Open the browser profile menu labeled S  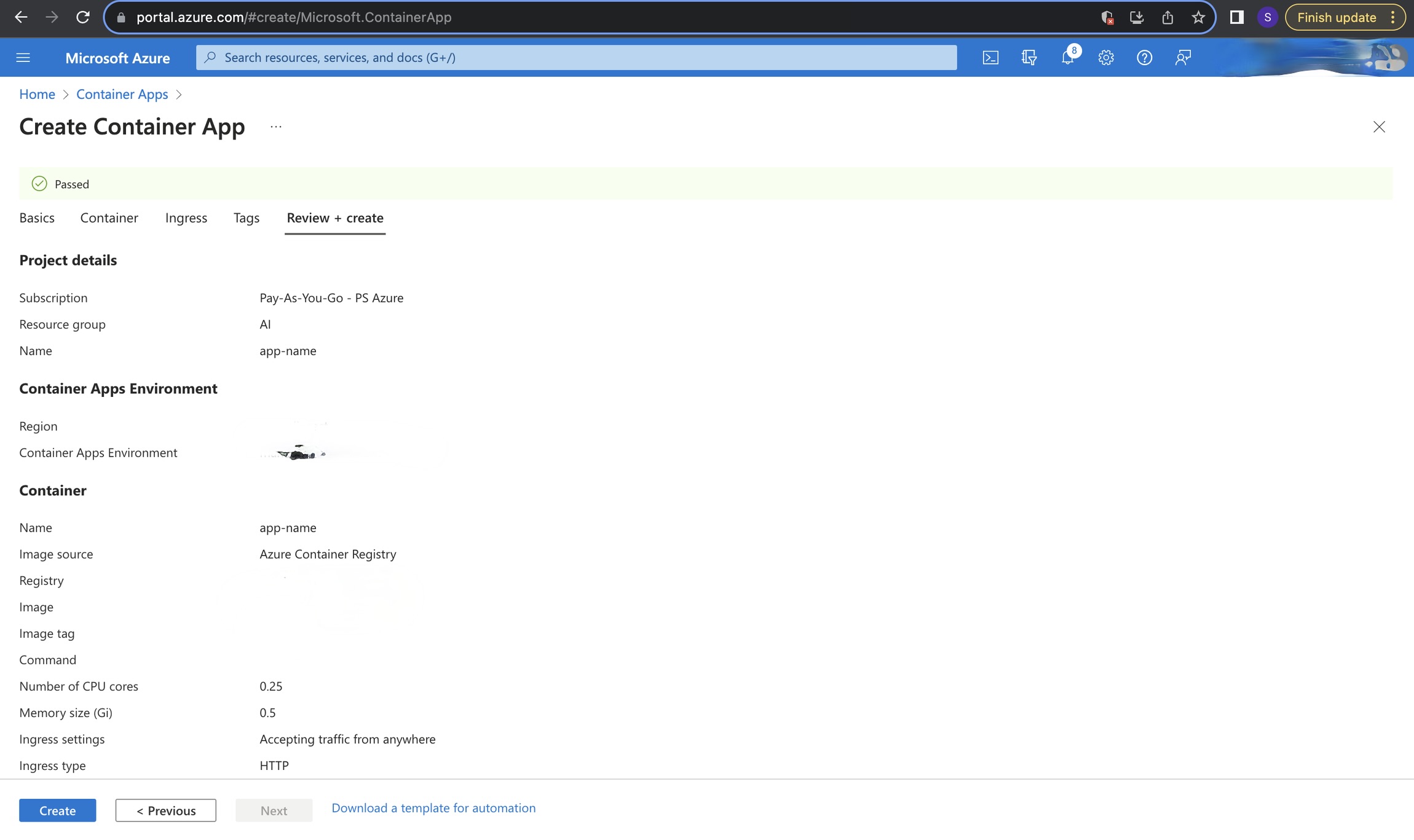[1267, 17]
